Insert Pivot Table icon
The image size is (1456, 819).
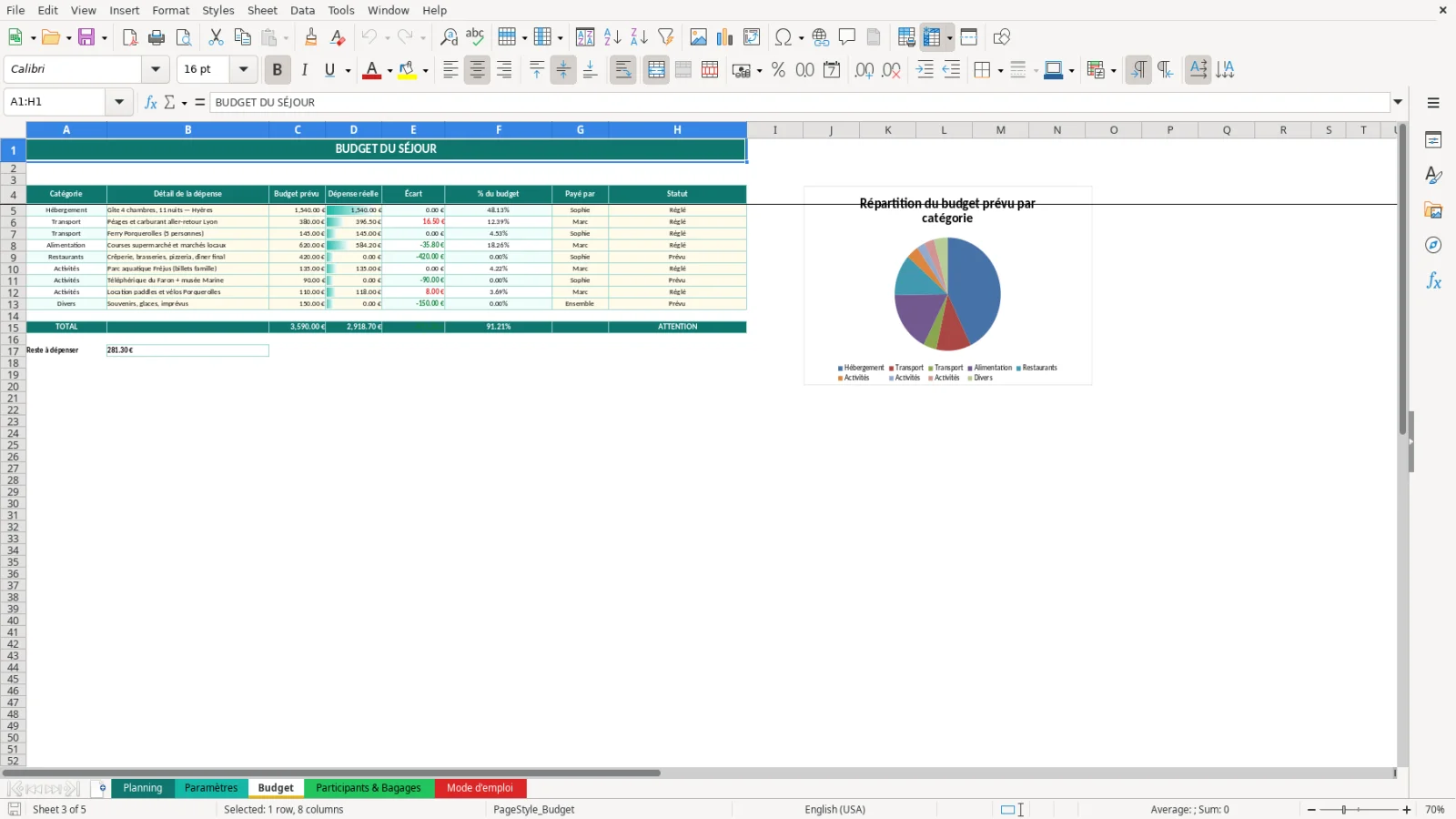click(x=752, y=37)
